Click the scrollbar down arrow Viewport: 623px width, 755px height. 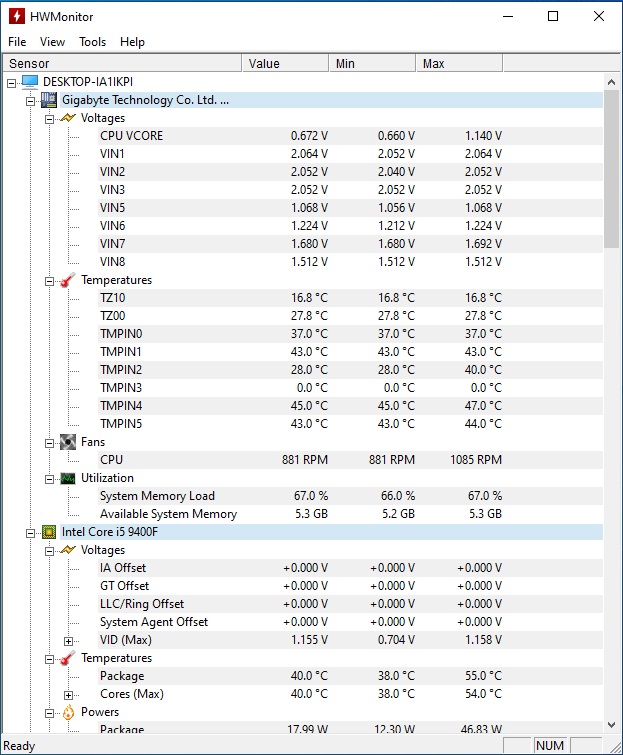pos(611,725)
